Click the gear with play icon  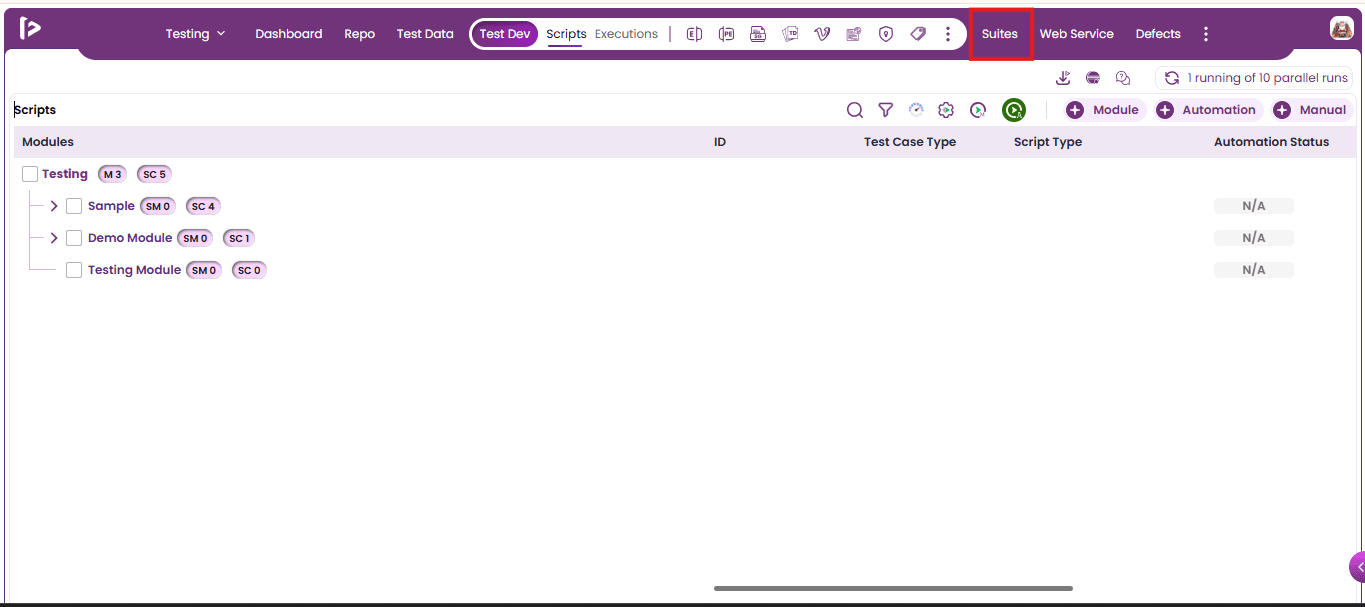946,110
